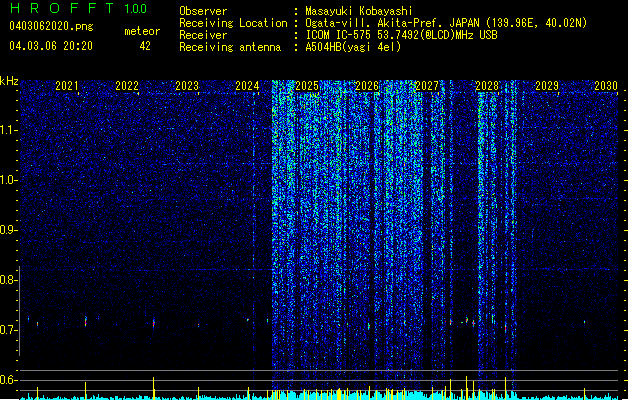Click the 2026 time marker

point(367,86)
